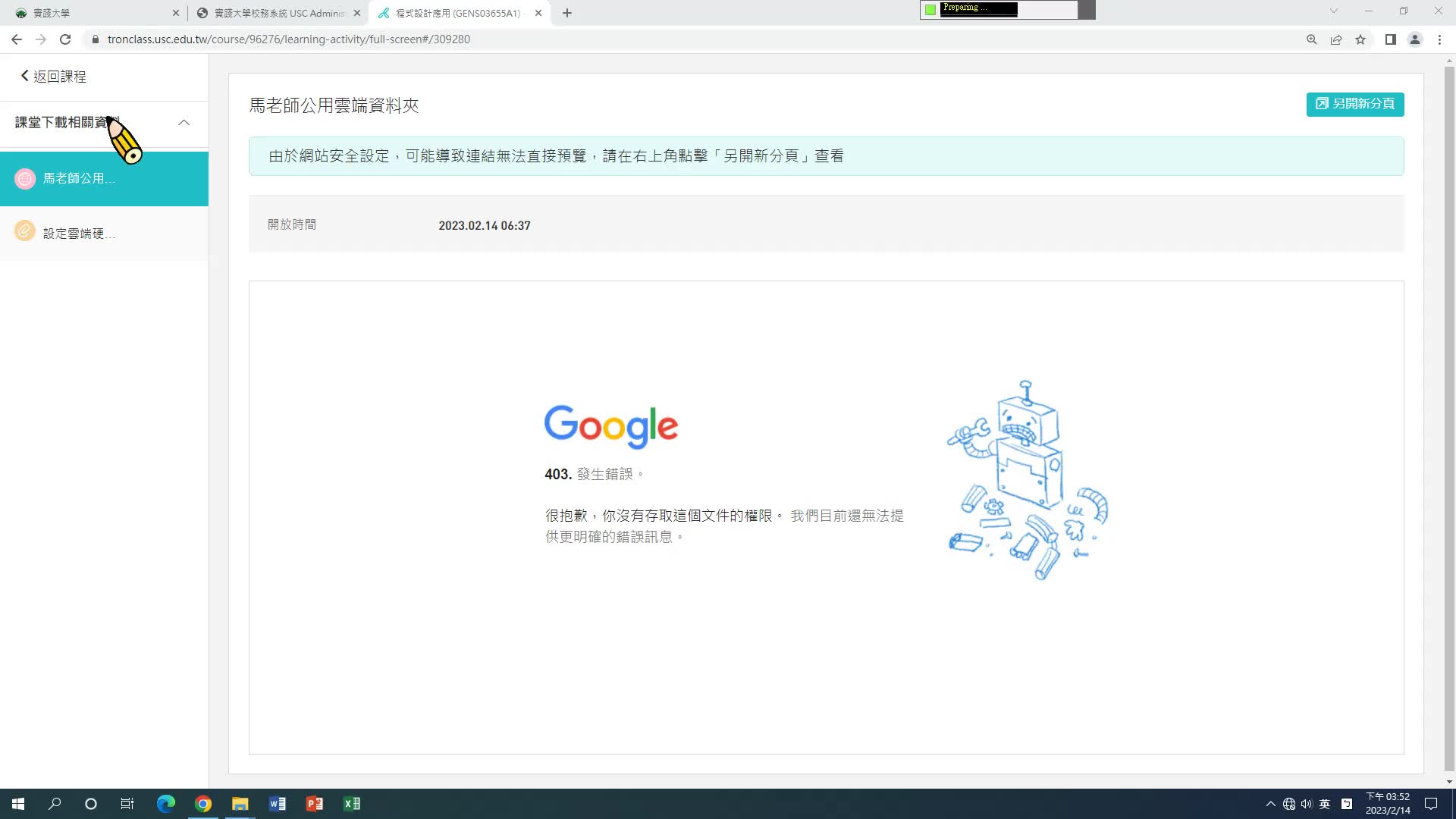1456x819 pixels.
Task: Show hidden system tray icons
Action: click(1270, 804)
